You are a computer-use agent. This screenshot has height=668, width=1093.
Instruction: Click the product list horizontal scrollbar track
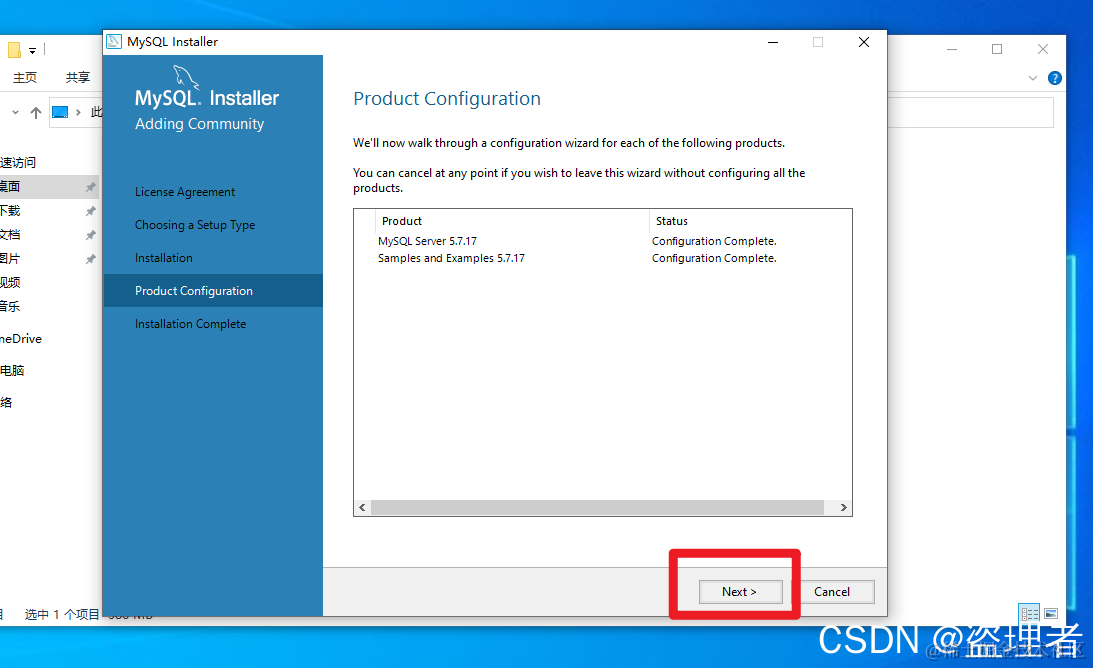597,508
